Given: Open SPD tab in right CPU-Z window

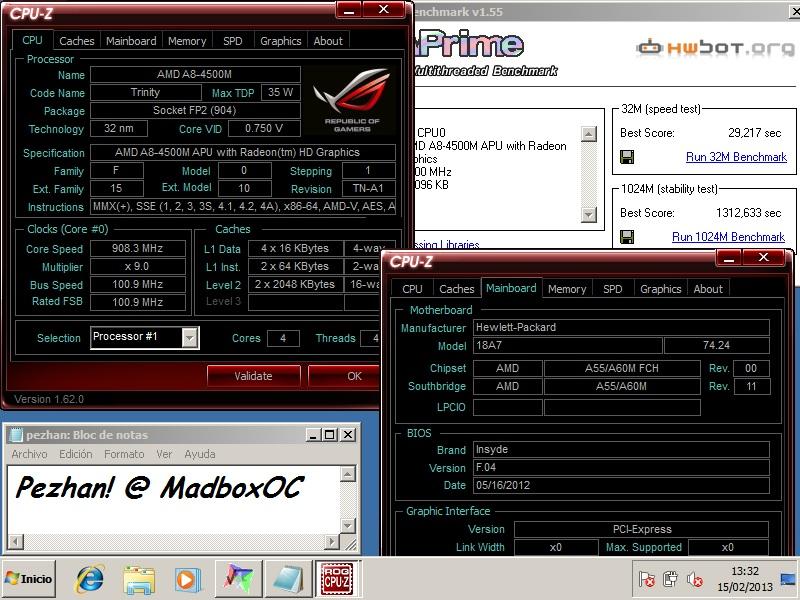Looking at the screenshot, I should tap(612, 289).
